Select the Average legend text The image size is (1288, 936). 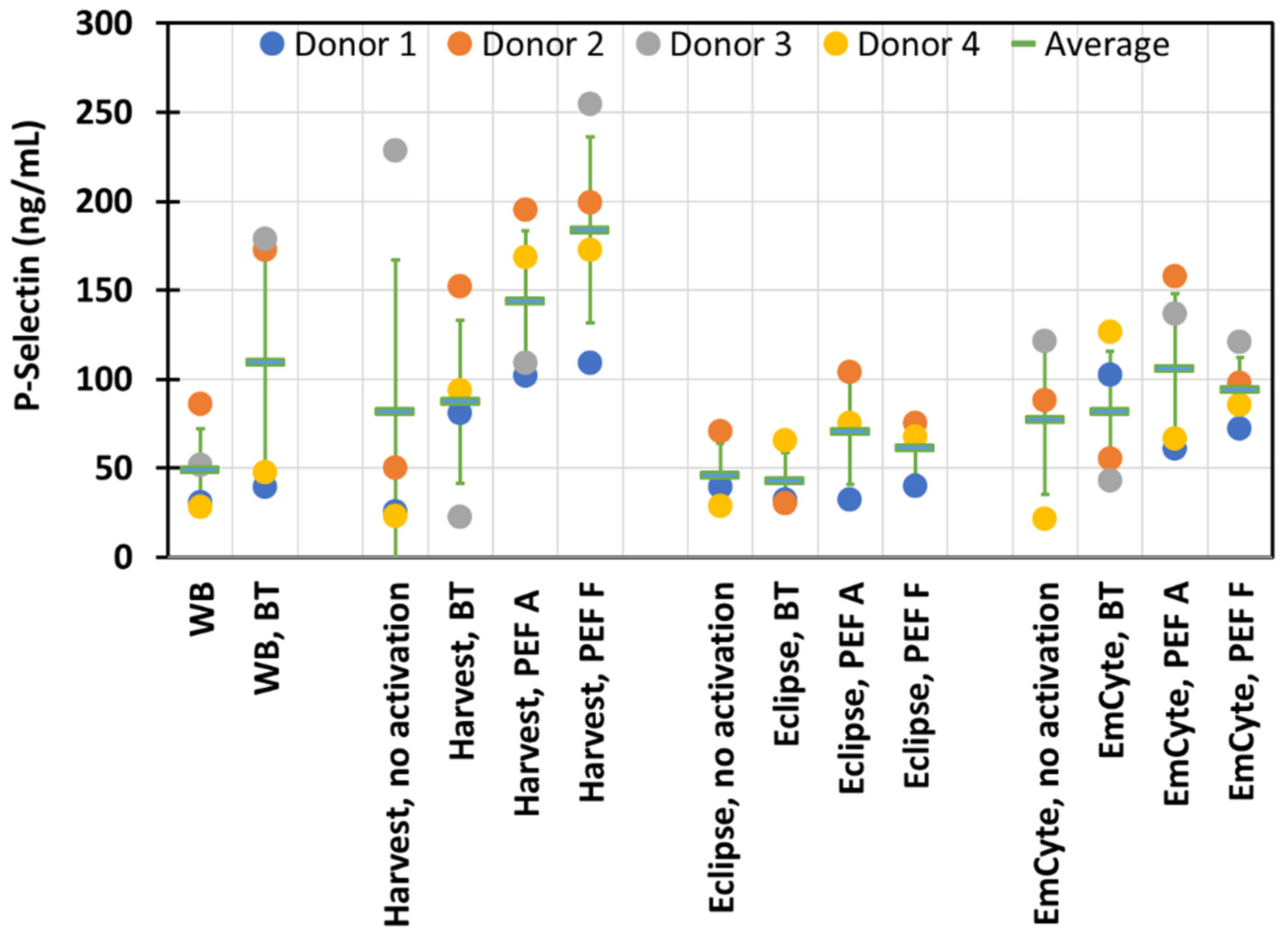point(1107,44)
